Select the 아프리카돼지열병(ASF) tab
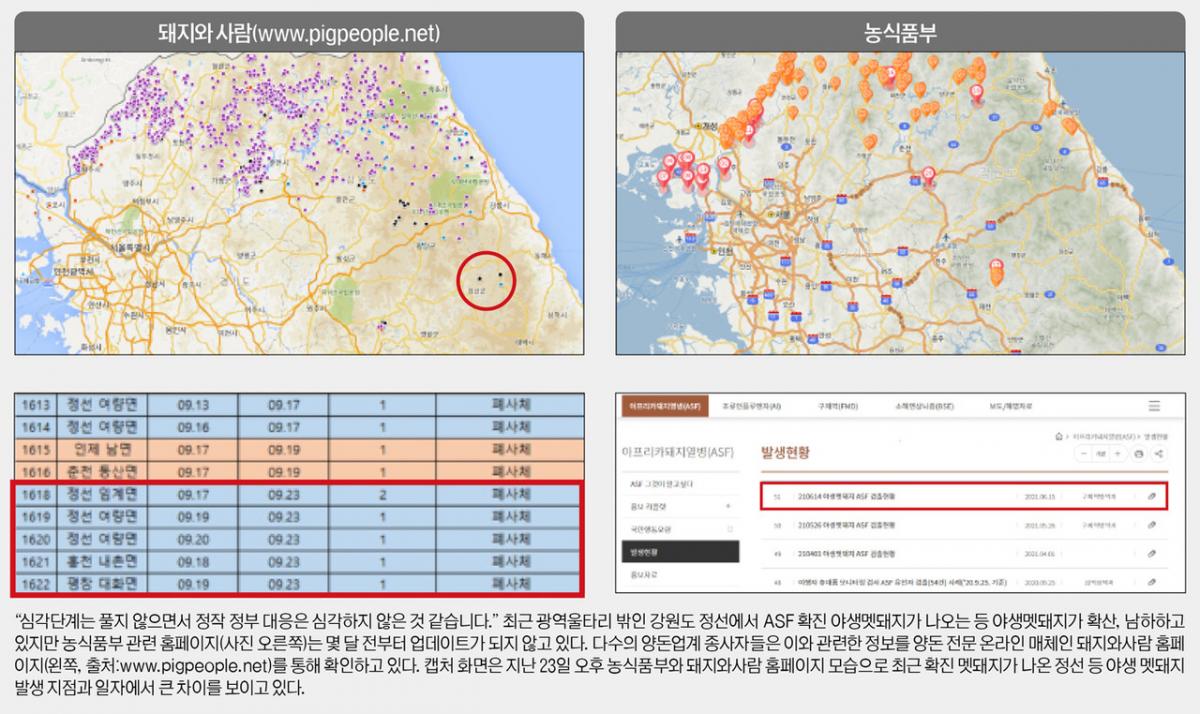 coord(662,406)
